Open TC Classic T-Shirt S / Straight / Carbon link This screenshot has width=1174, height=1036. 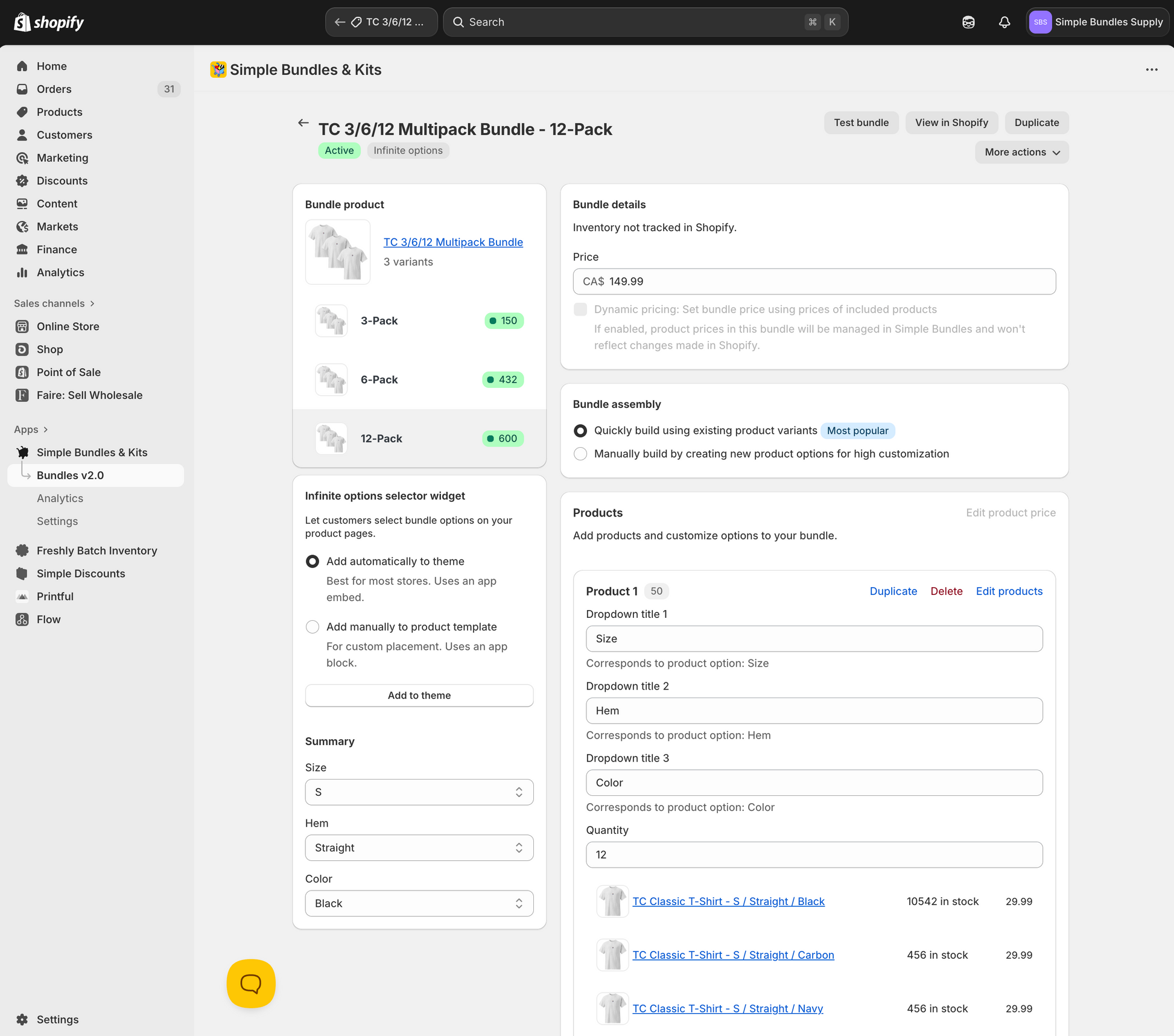tap(733, 955)
